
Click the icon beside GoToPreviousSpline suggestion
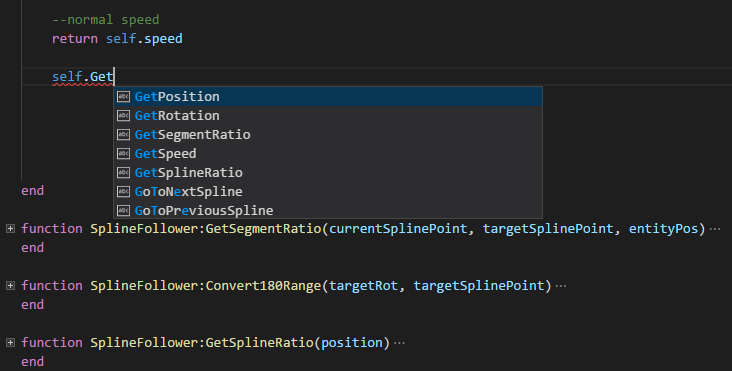[x=123, y=211]
